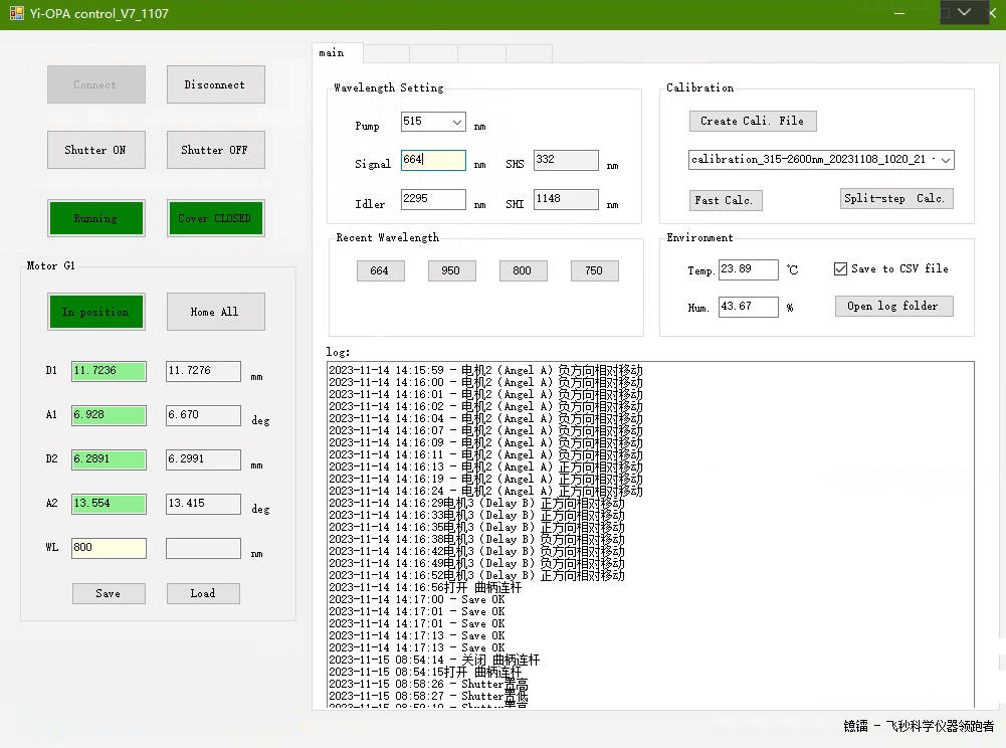
Task: Click the Create Cali. File button
Action: (x=752, y=121)
